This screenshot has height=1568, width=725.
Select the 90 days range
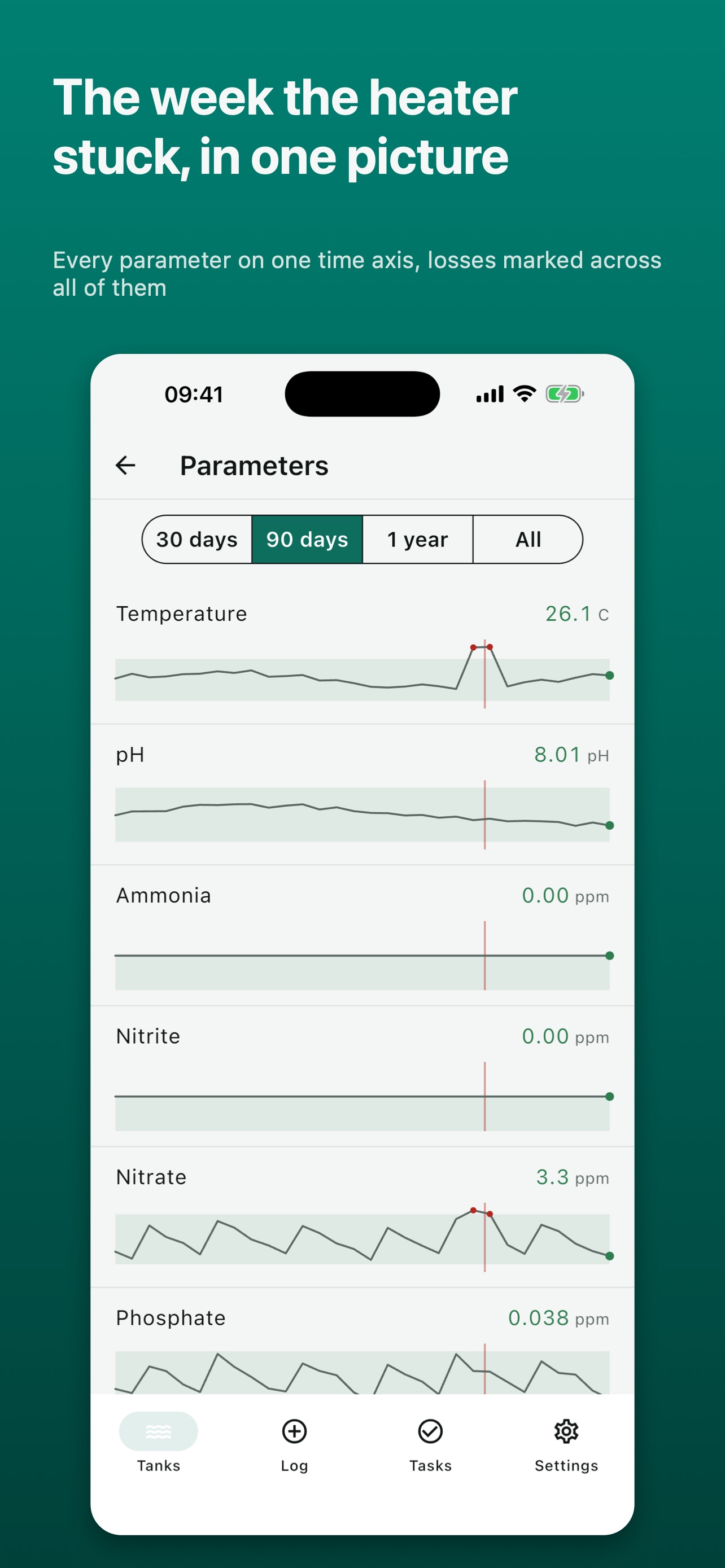pos(307,539)
